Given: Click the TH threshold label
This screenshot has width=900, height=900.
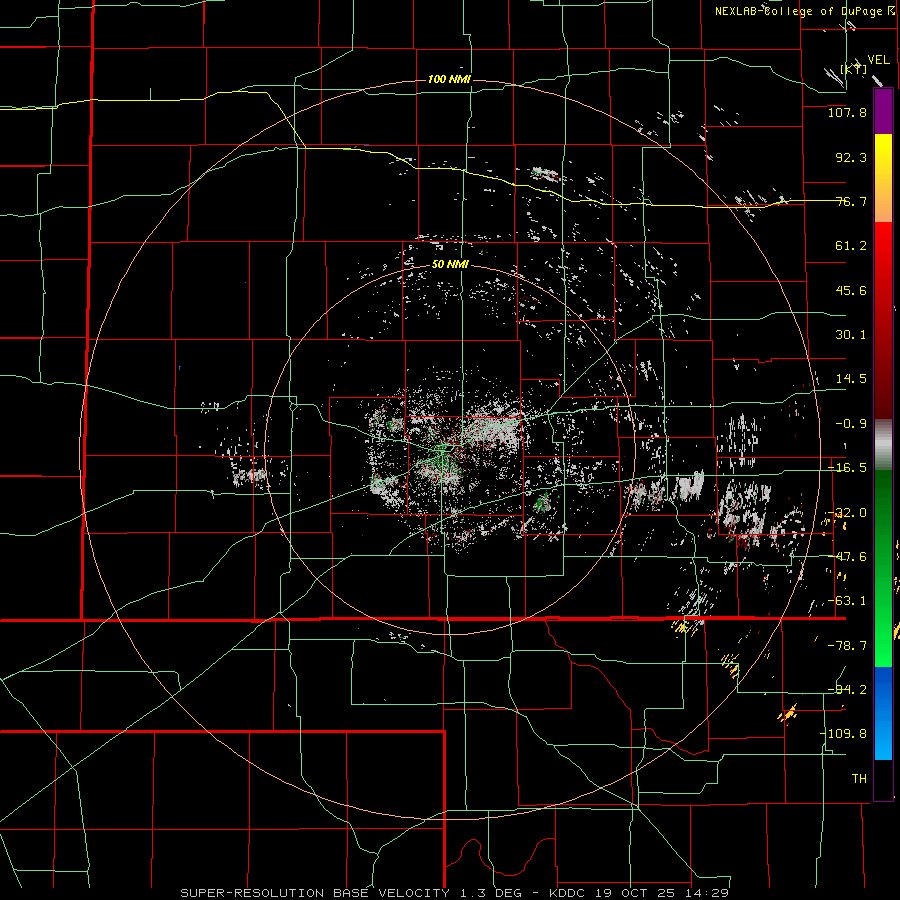Looking at the screenshot, I should [859, 779].
